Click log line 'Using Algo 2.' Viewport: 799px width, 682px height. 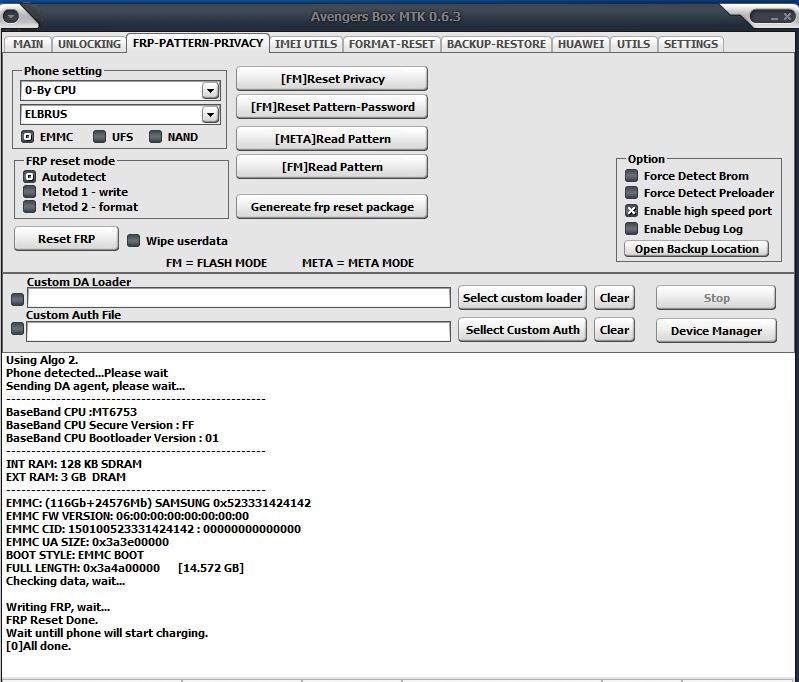42,360
